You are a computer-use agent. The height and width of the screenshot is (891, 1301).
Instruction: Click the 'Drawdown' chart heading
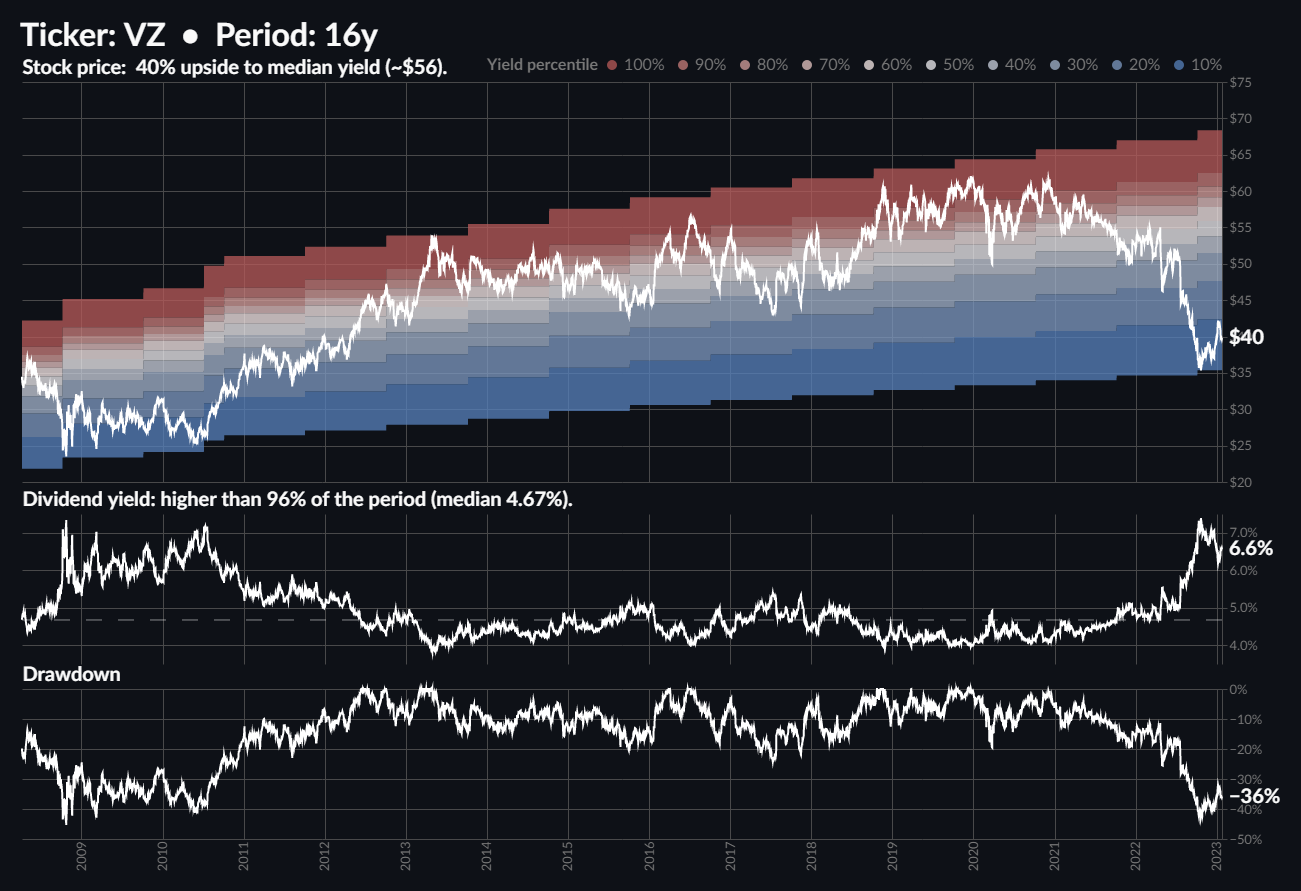coord(71,674)
